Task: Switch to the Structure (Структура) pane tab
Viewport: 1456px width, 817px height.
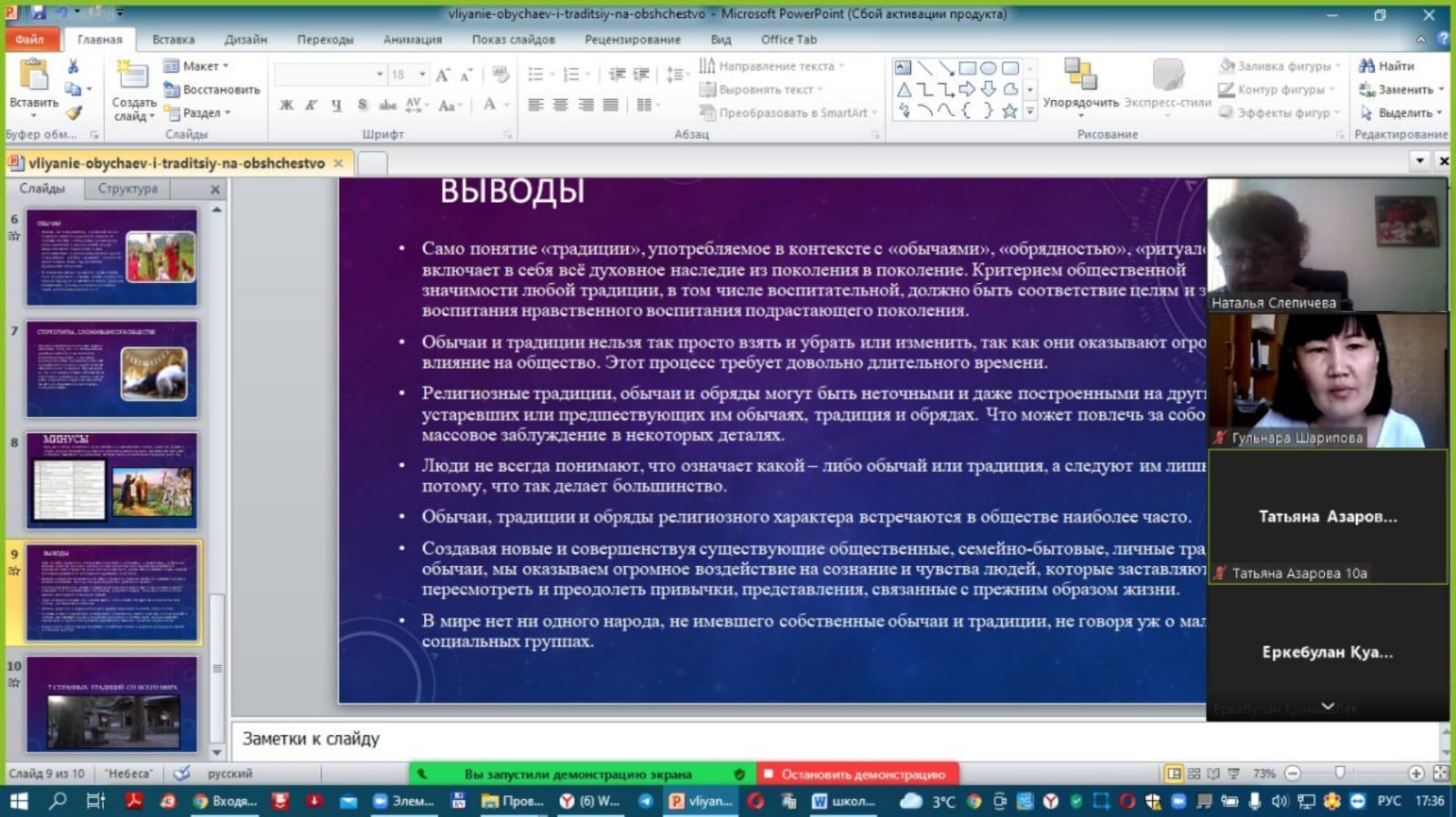Action: [127, 188]
